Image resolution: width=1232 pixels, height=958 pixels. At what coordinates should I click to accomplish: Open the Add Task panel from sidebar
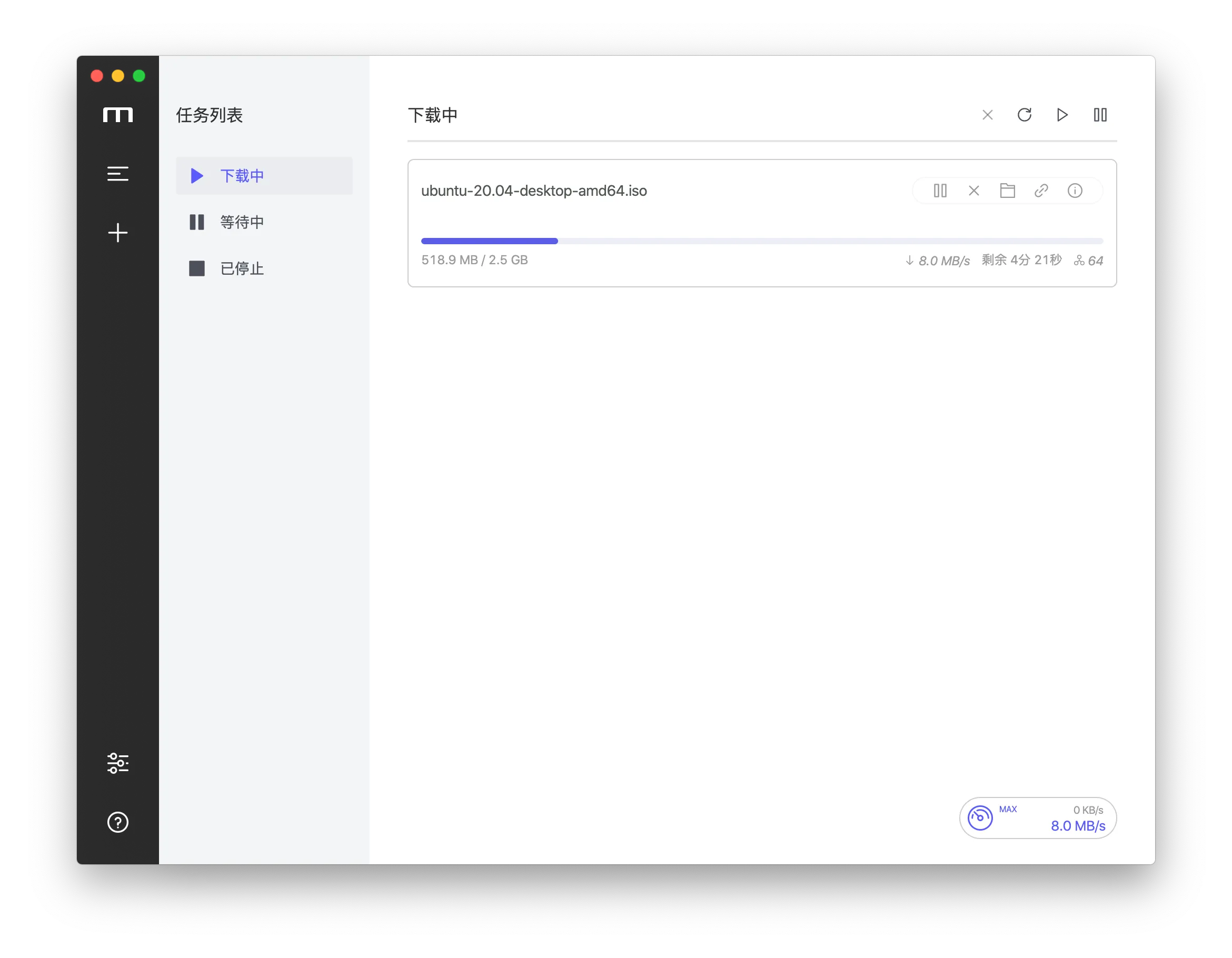click(x=118, y=233)
